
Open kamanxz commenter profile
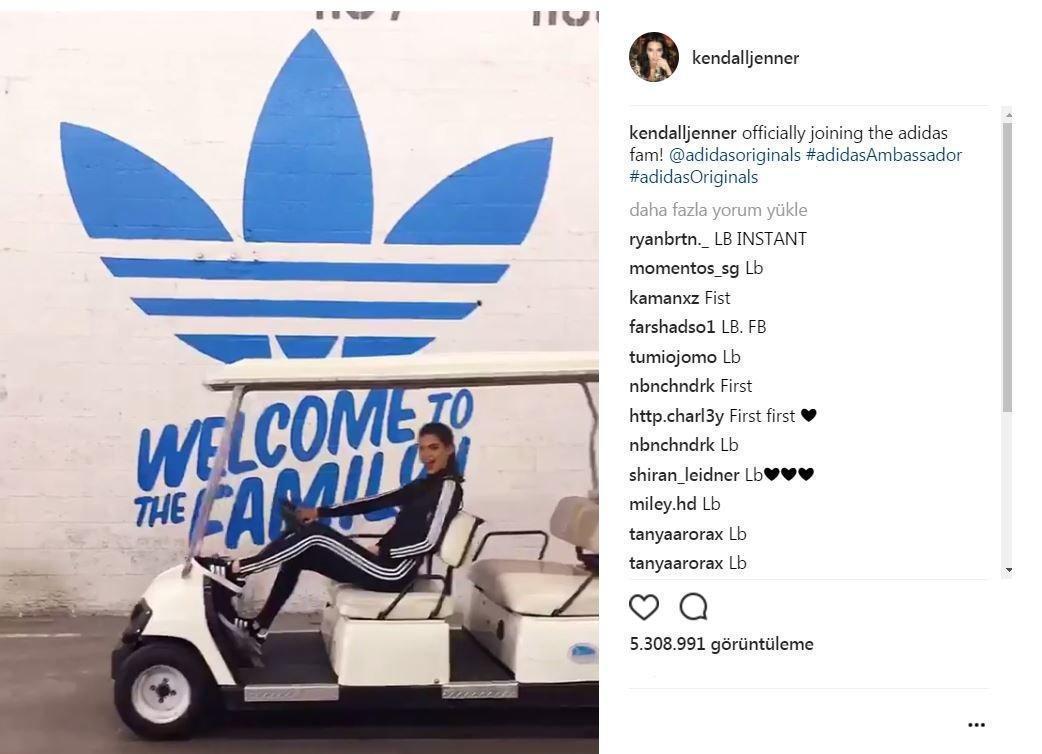[x=663, y=298]
